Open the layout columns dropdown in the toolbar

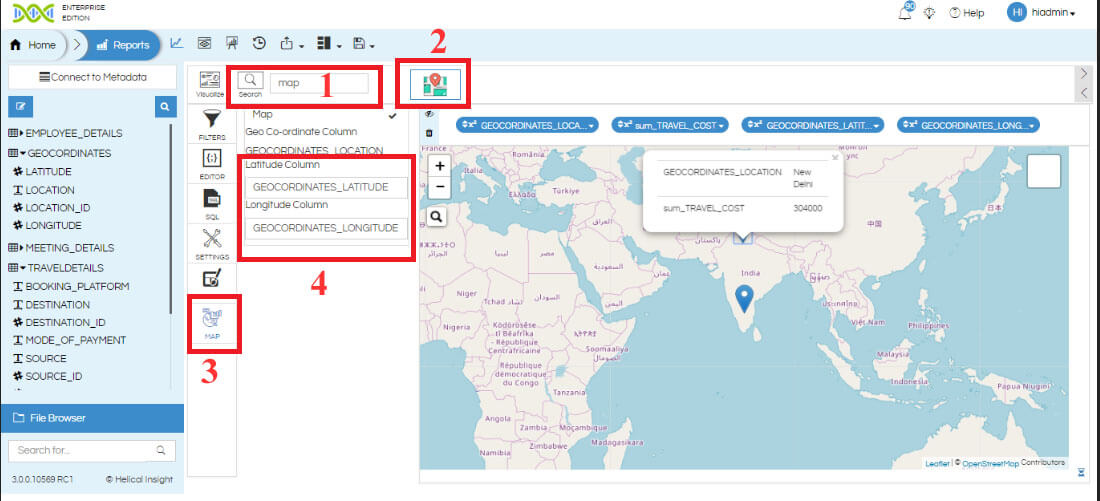(x=328, y=44)
